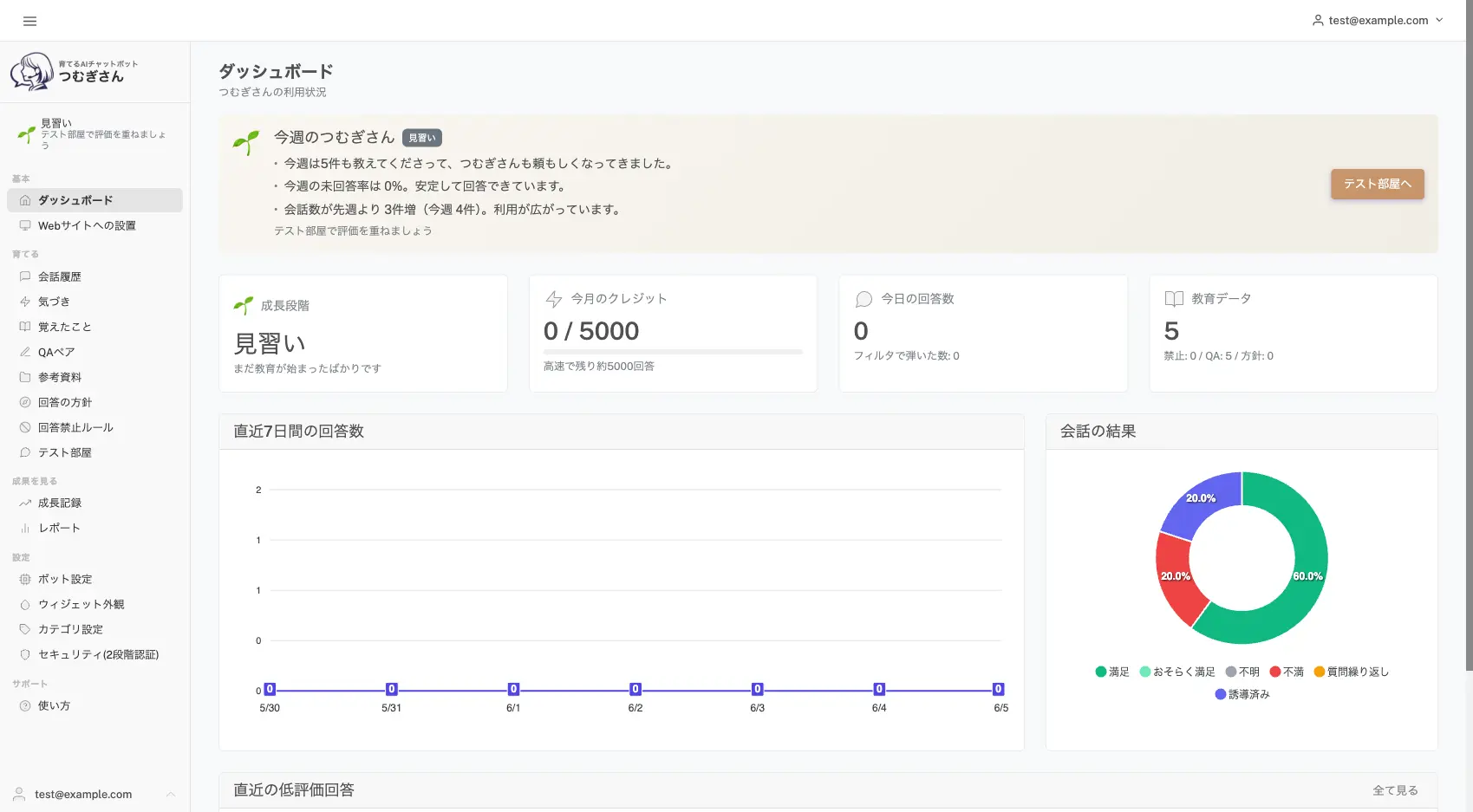
Task: Toggle 誘導済み legend entry
Action: coord(1242,694)
